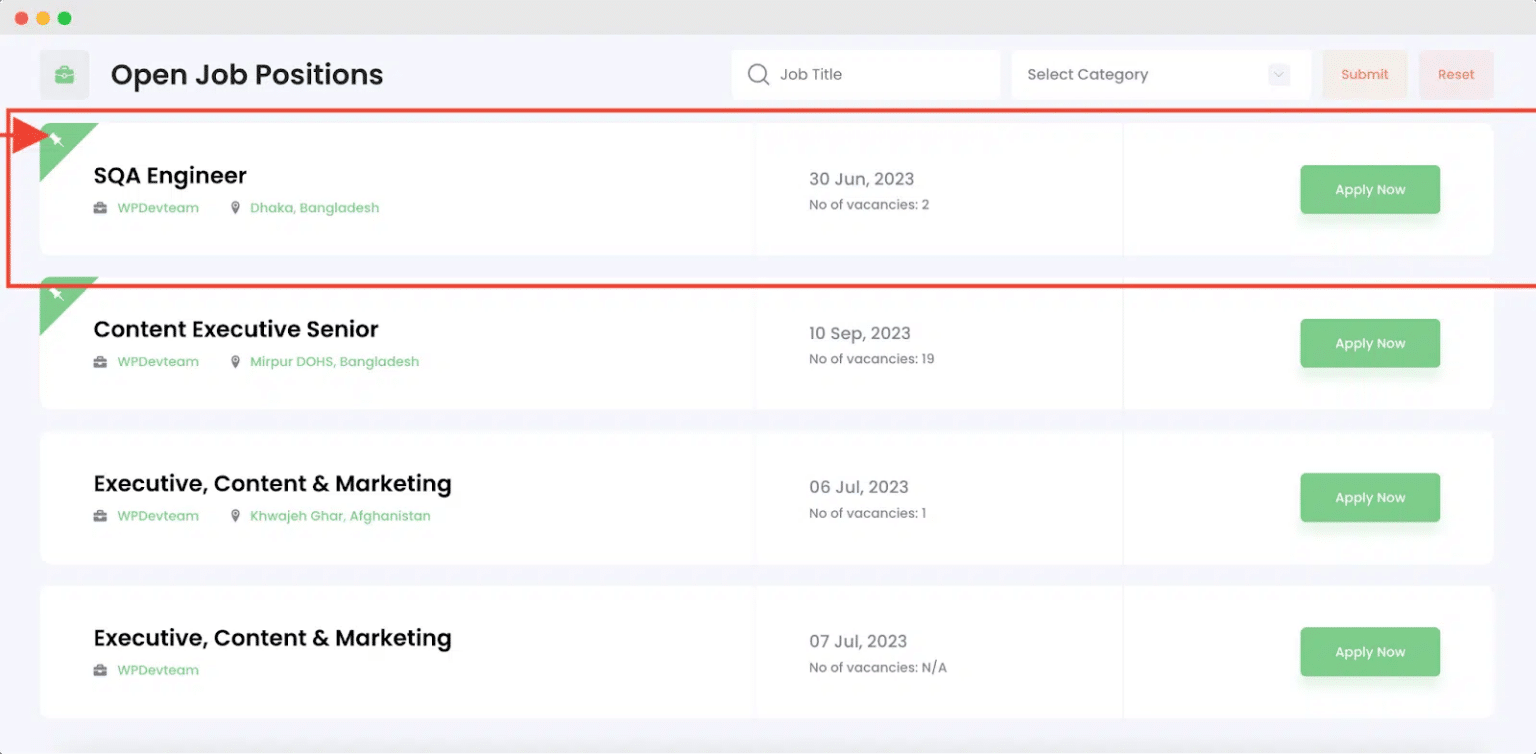The image size is (1536, 754).
Task: Click Apply Now for SQA Engineer
Action: [1369, 189]
